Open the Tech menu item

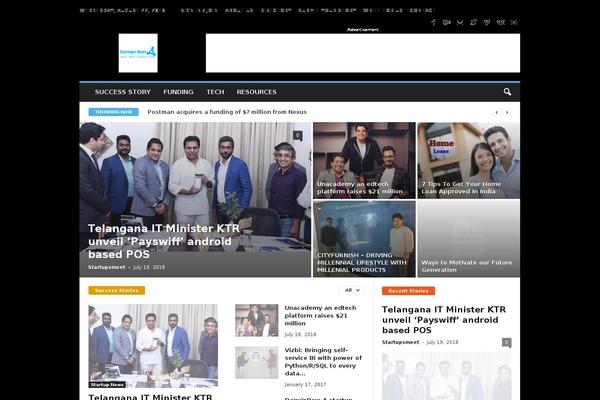coord(215,92)
